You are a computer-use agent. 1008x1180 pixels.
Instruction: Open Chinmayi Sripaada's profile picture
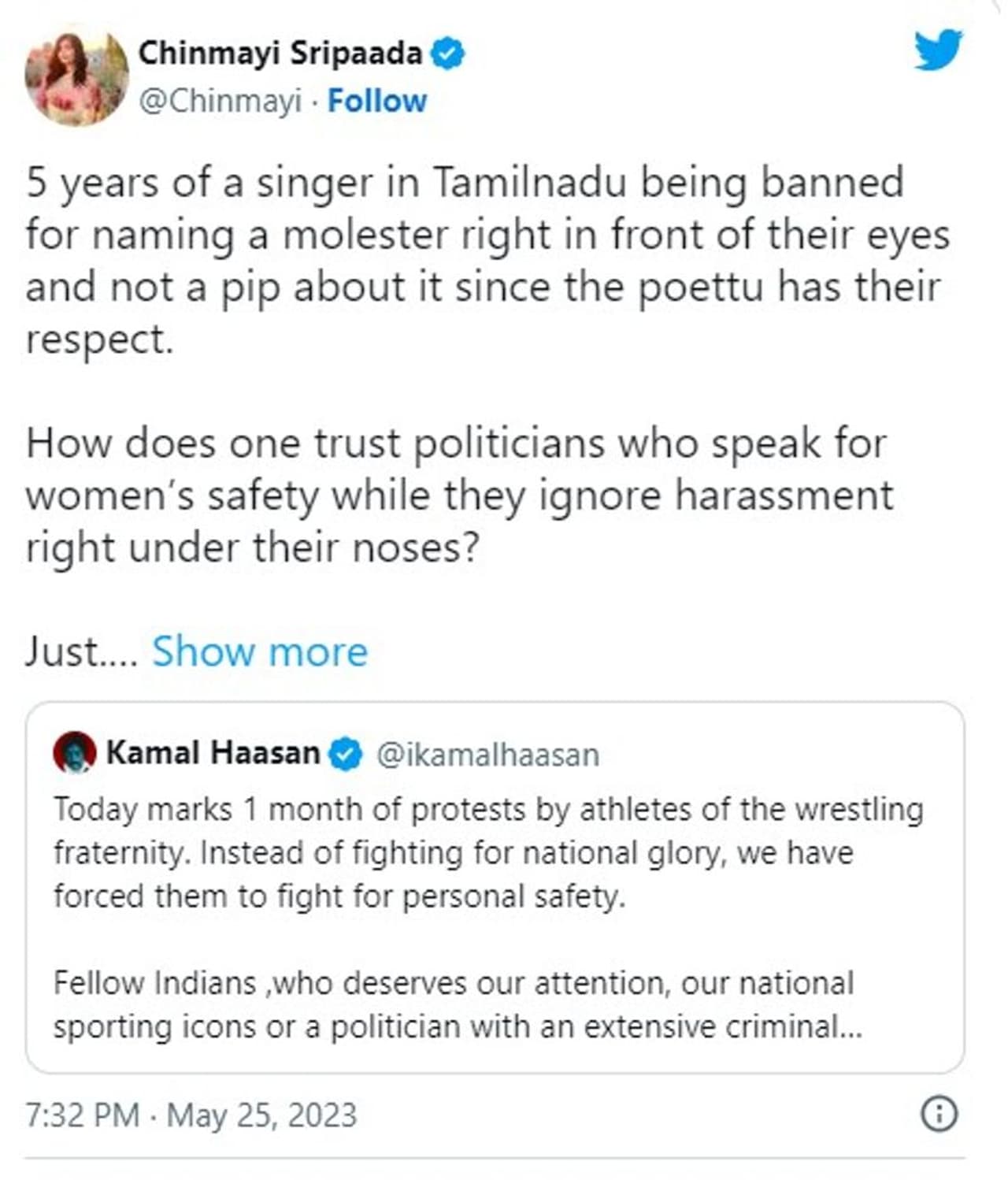(x=76, y=76)
